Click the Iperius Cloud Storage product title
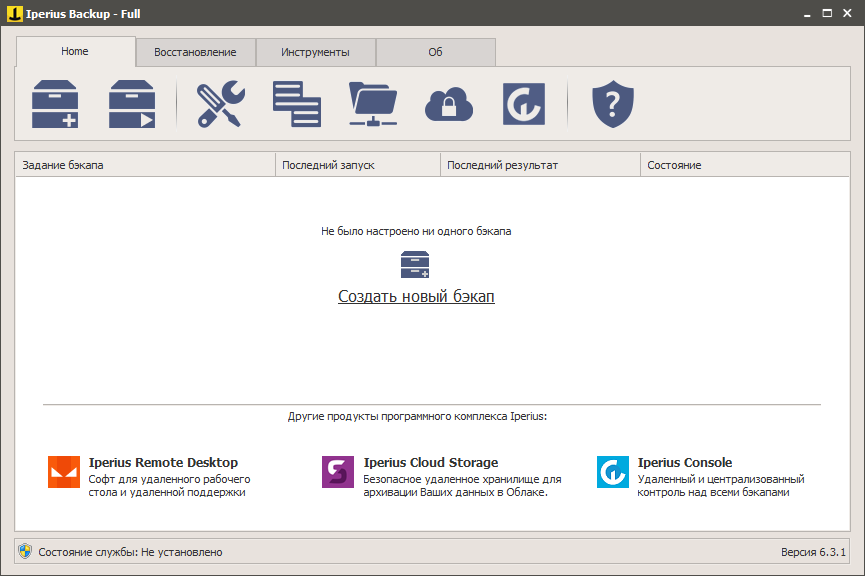Screen dimensions: 865x576 (x=428, y=462)
